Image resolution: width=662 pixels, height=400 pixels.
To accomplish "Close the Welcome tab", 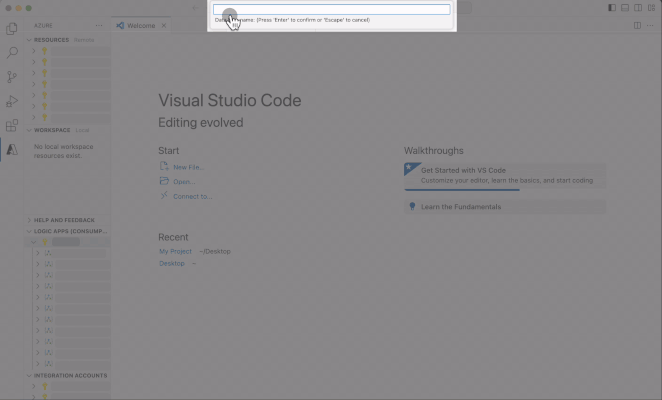I will click(x=164, y=26).
